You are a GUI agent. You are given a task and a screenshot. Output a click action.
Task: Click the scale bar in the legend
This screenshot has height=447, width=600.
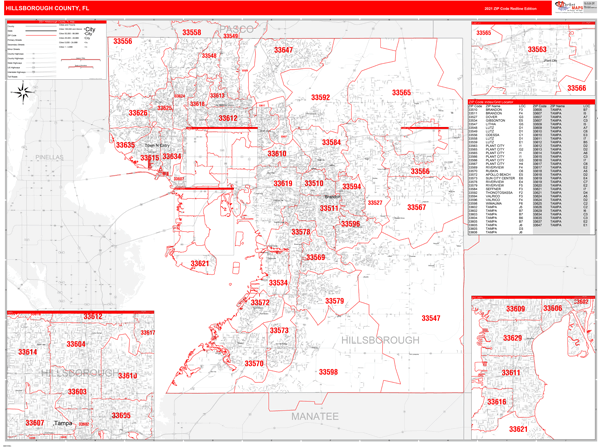[x=80, y=60]
